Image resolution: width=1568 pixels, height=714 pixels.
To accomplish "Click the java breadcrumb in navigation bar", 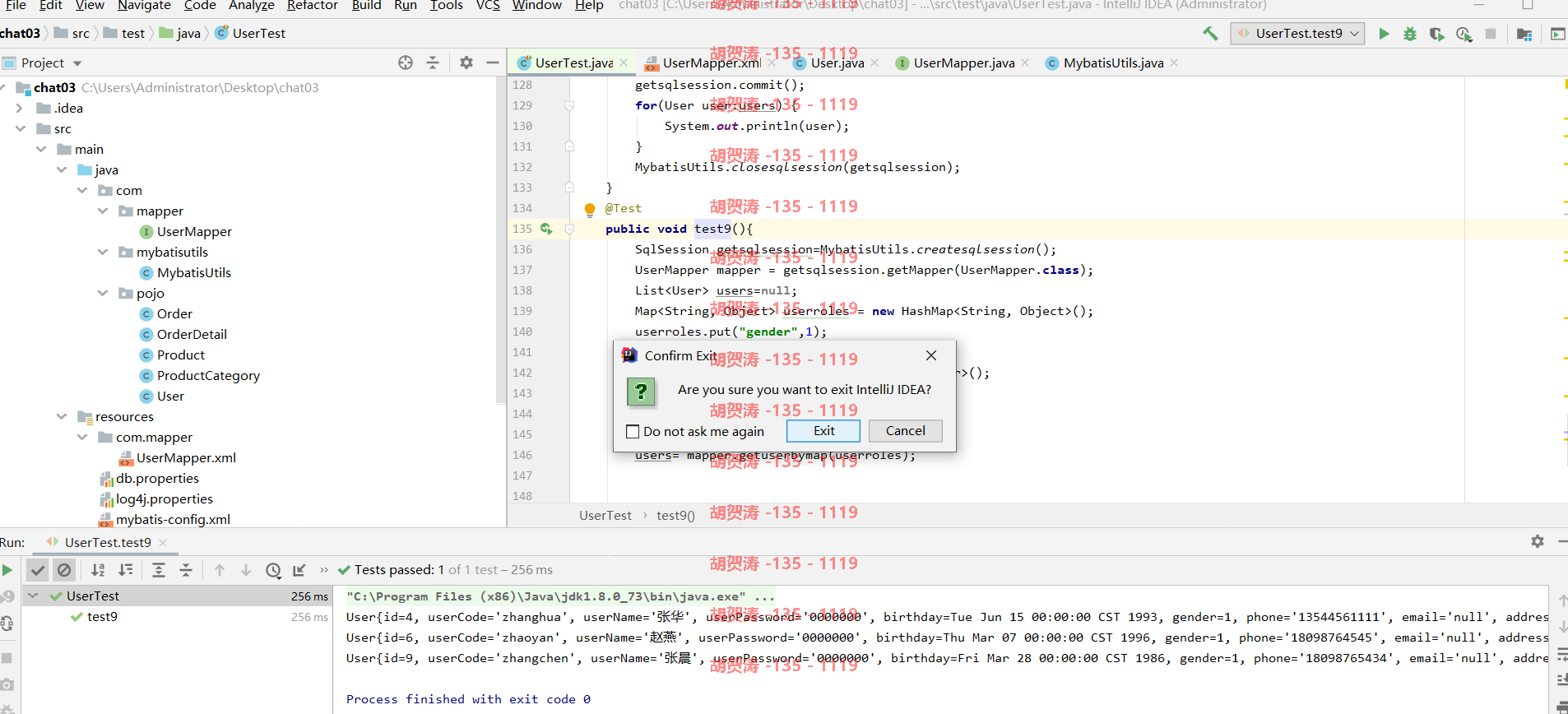I will 180,34.
